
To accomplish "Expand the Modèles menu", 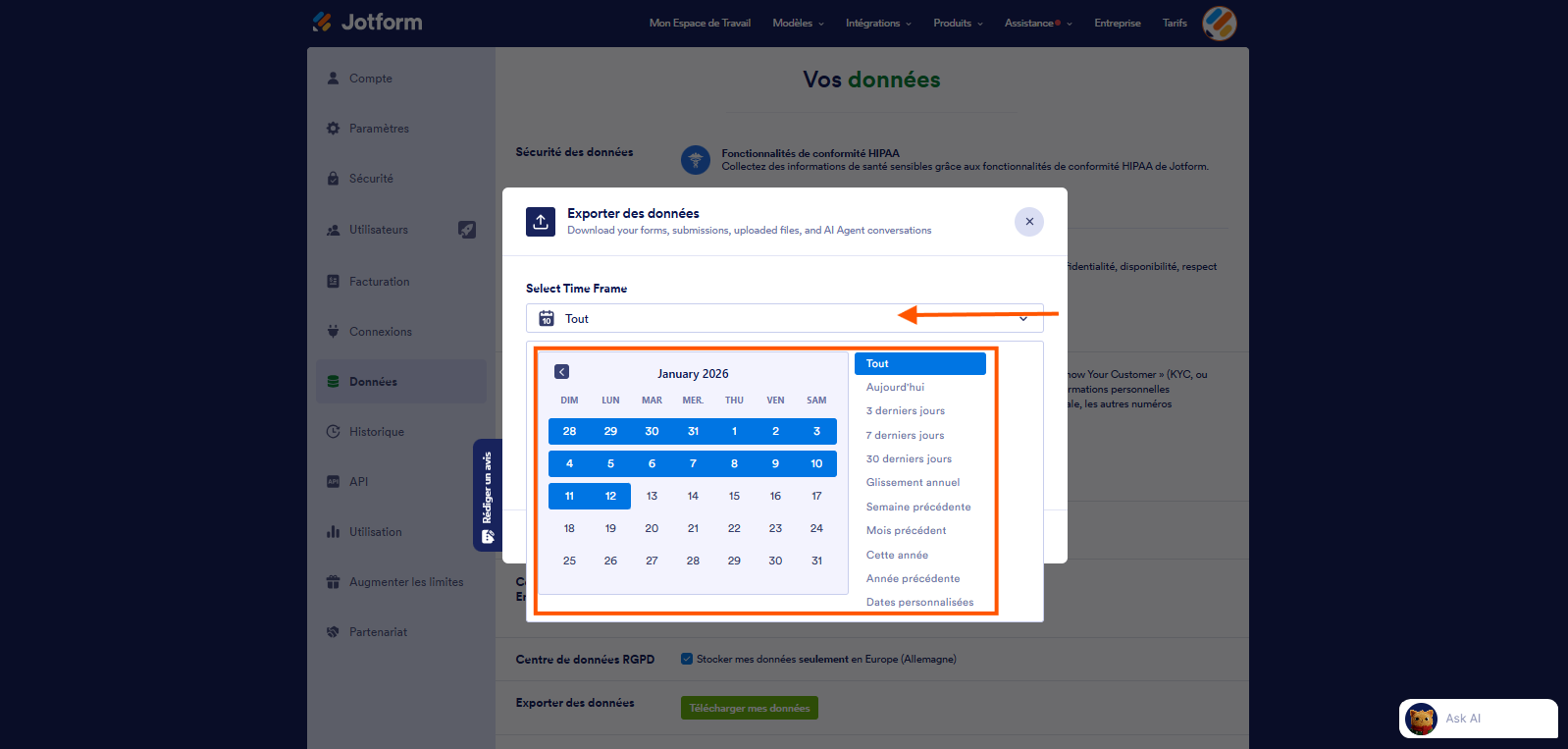I will (798, 23).
